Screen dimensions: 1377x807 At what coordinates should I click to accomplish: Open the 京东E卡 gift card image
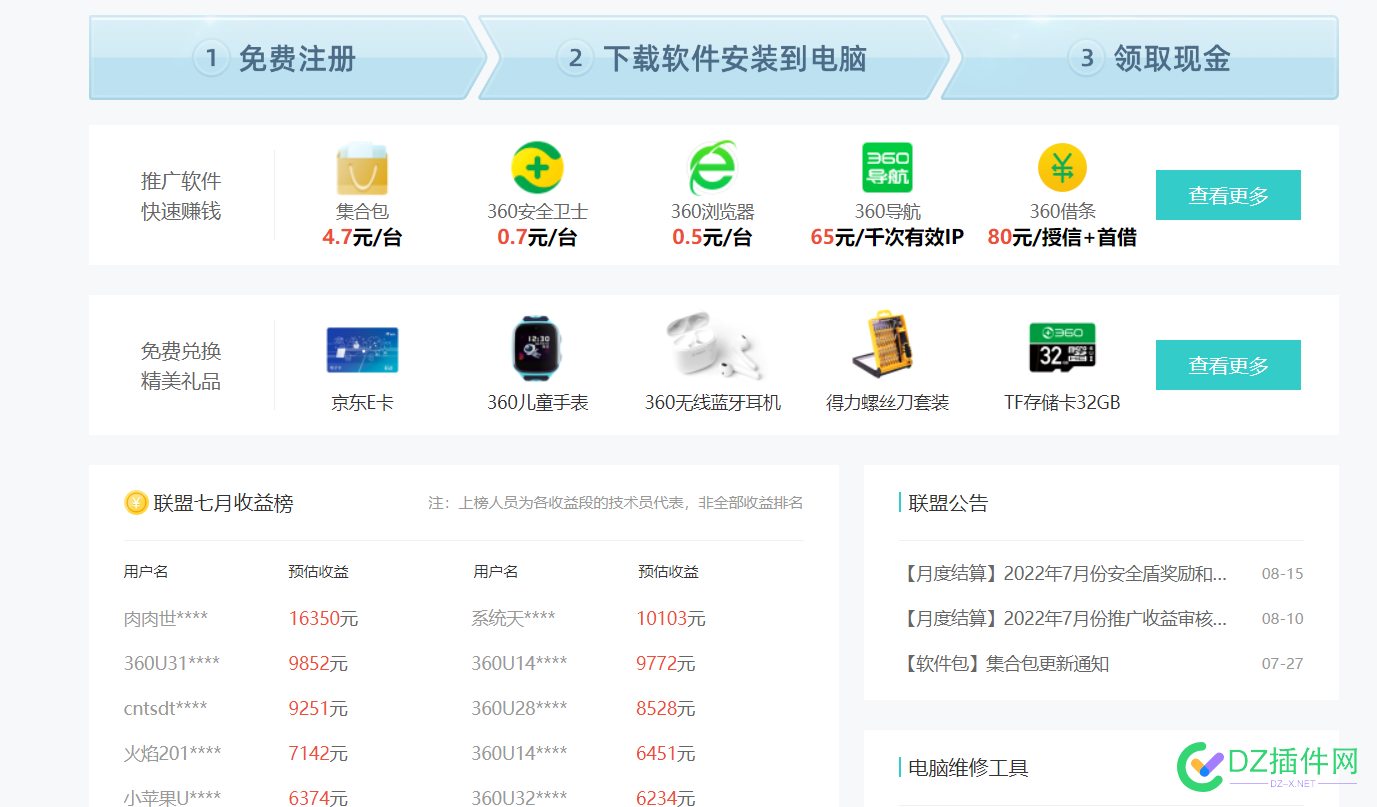pos(362,351)
